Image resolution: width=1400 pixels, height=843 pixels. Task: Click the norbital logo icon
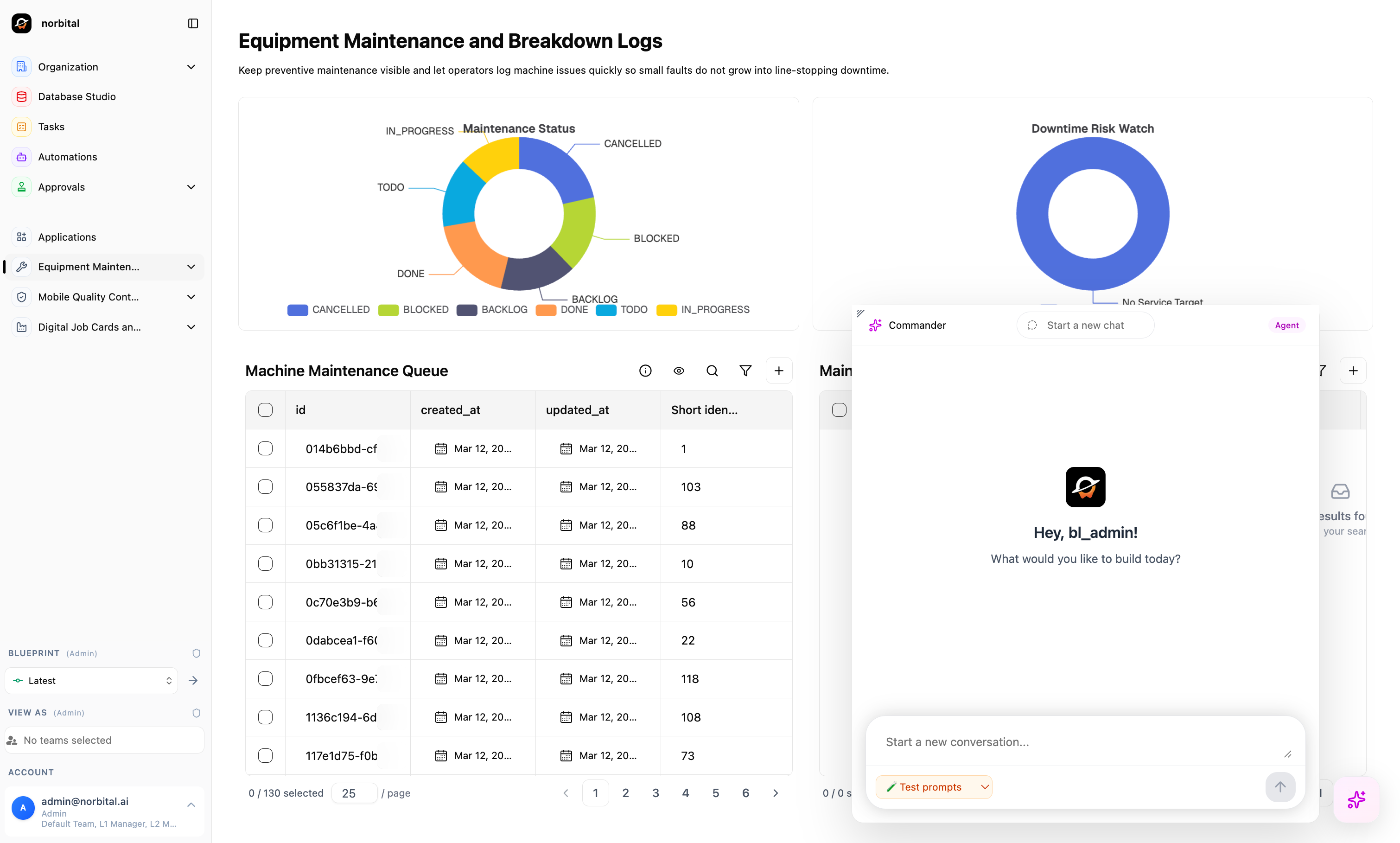tap(21, 23)
